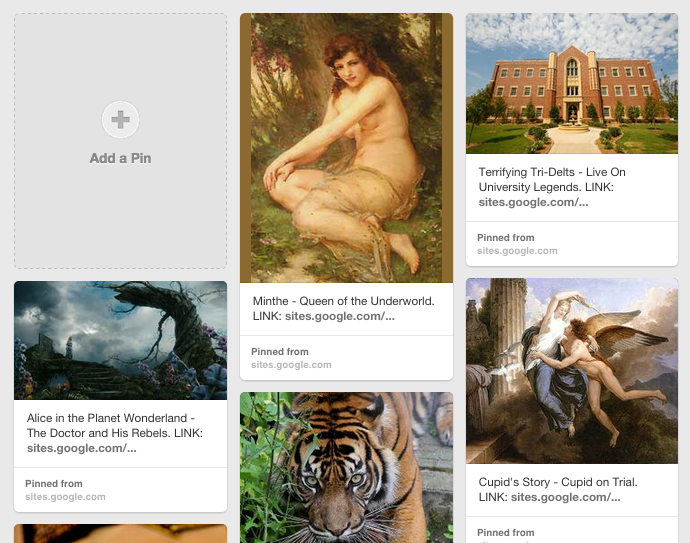Screen dimensions: 690x543
Task: Click the Alice in the Planet Wonderland link
Action: 82,448
